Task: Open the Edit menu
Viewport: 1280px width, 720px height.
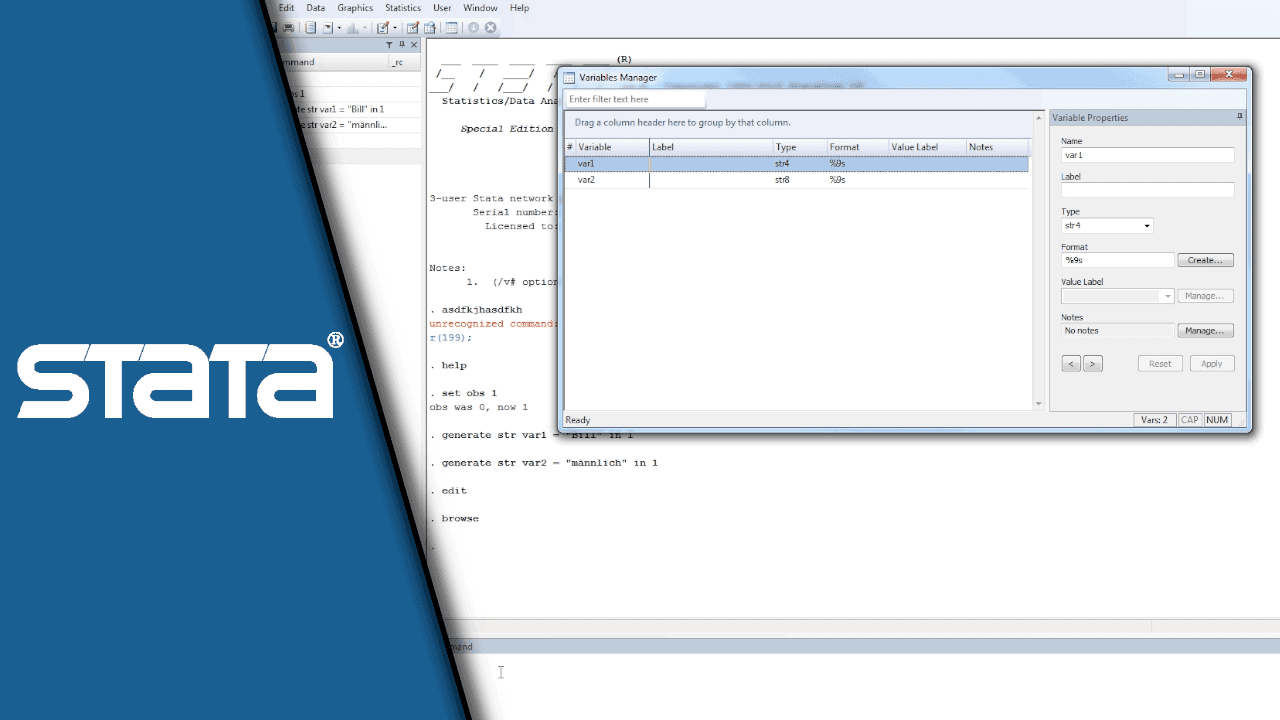Action: (x=286, y=8)
